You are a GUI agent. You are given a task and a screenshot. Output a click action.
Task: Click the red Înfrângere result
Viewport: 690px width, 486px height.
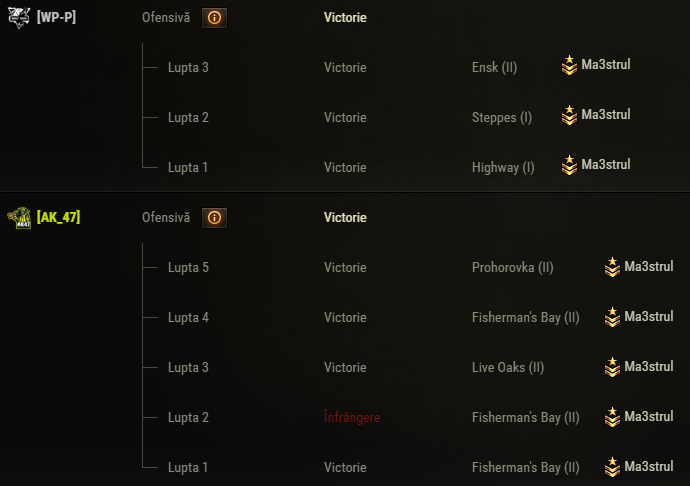tap(352, 417)
